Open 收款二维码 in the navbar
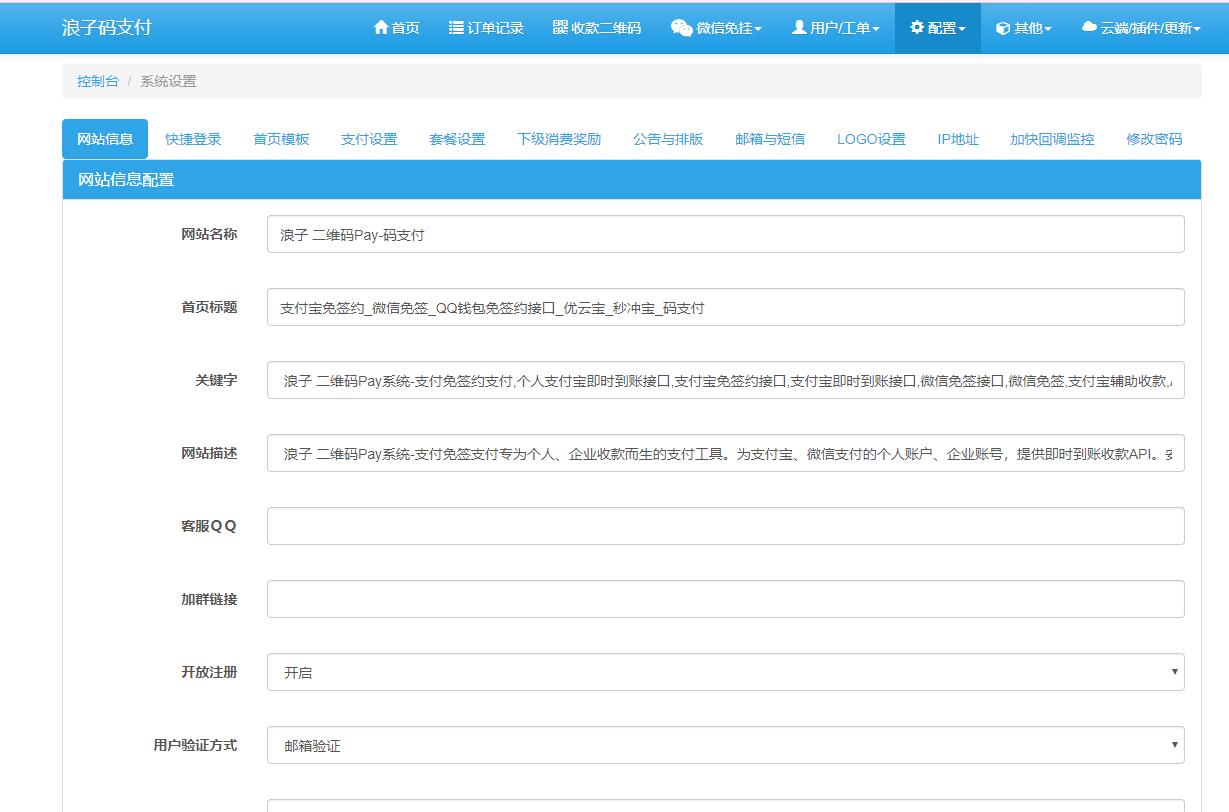Image resolution: width=1229 pixels, height=812 pixels. click(x=597, y=28)
